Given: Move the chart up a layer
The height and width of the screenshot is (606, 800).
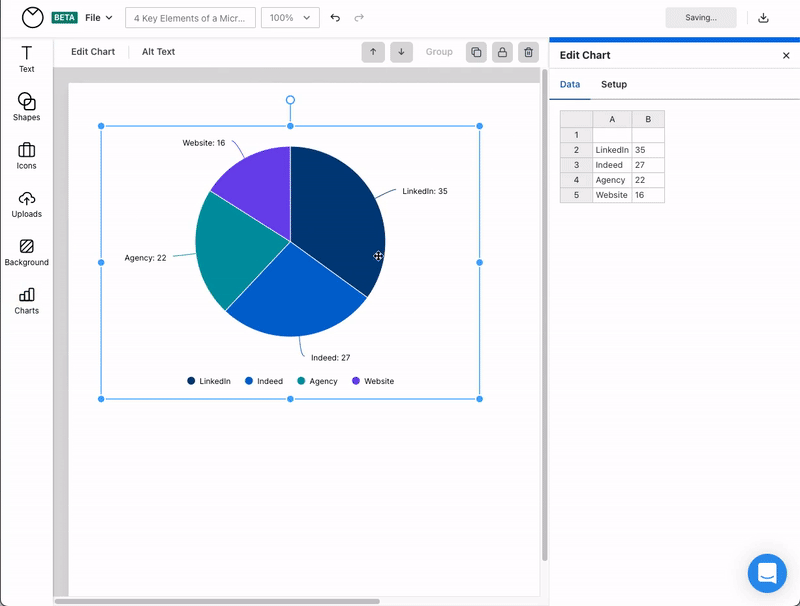Looking at the screenshot, I should coord(373,51).
